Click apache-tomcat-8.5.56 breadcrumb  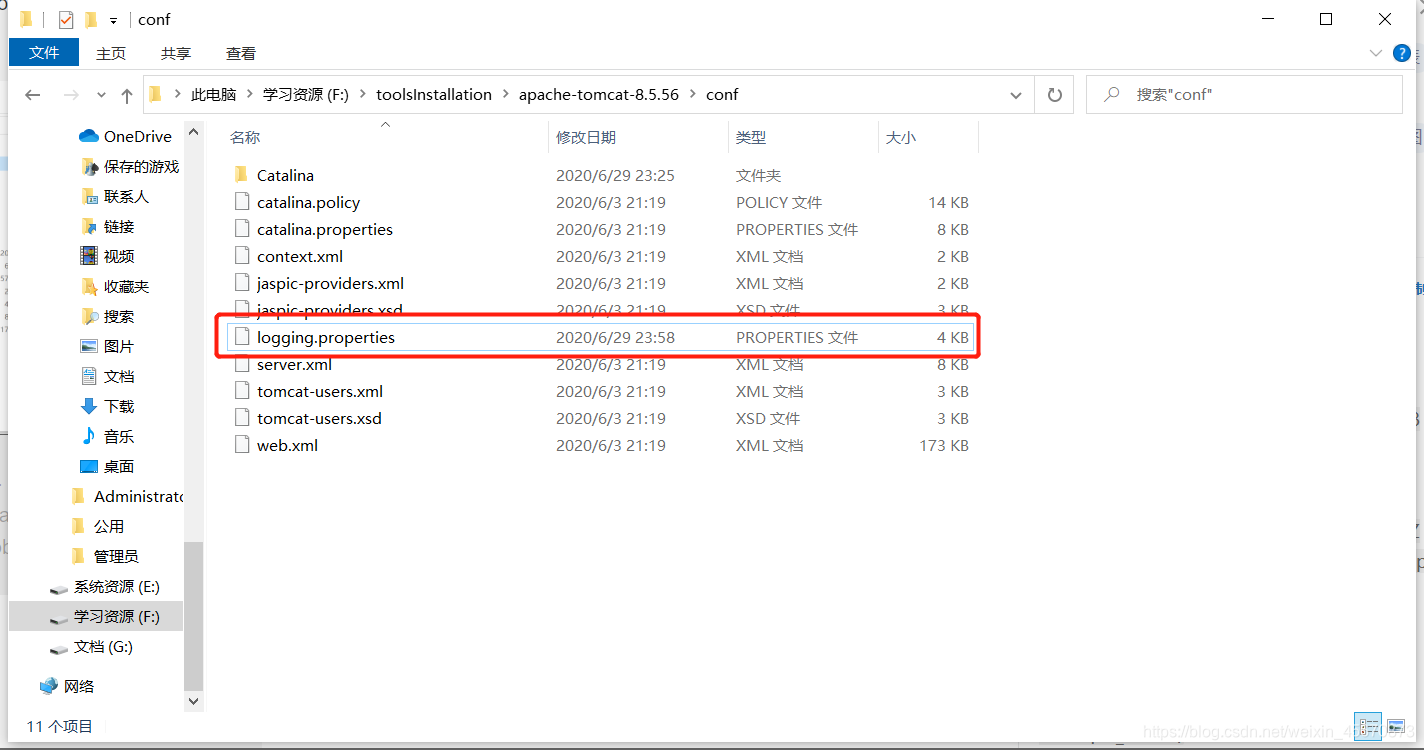[598, 94]
